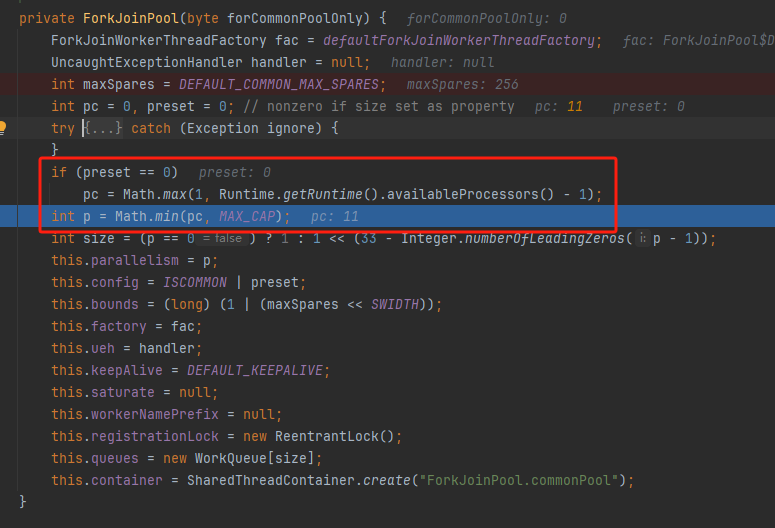Click 'WorkQueue[size]' array creation
This screenshot has width=775, height=528.
pos(255,458)
